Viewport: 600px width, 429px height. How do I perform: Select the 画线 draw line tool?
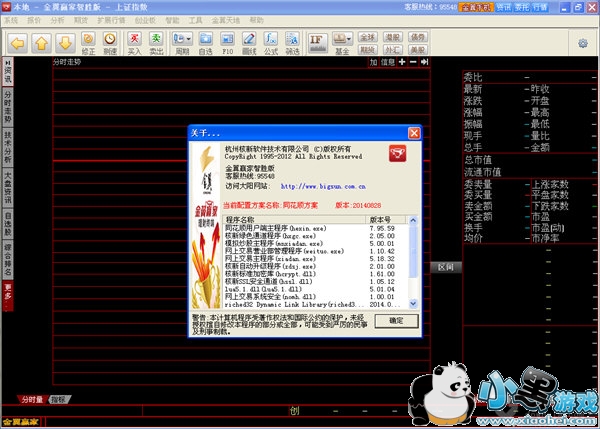(249, 43)
